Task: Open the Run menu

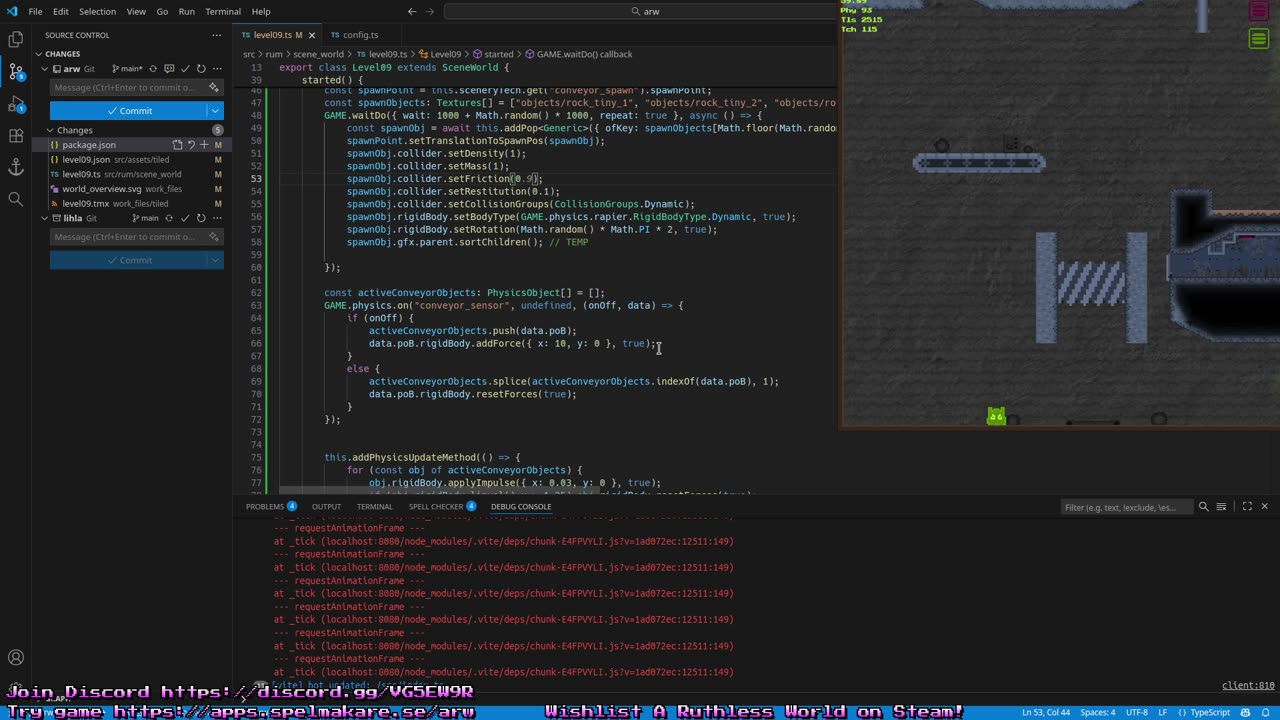Action: tap(187, 11)
